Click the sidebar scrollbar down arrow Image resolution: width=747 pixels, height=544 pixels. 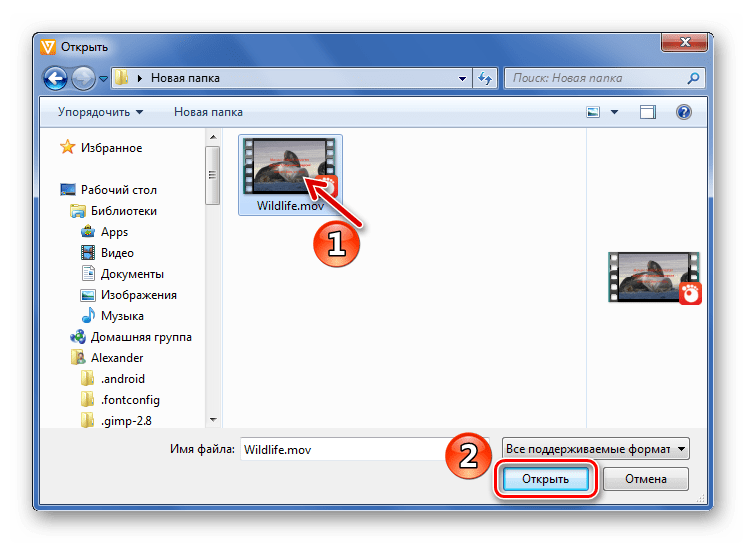coord(213,420)
